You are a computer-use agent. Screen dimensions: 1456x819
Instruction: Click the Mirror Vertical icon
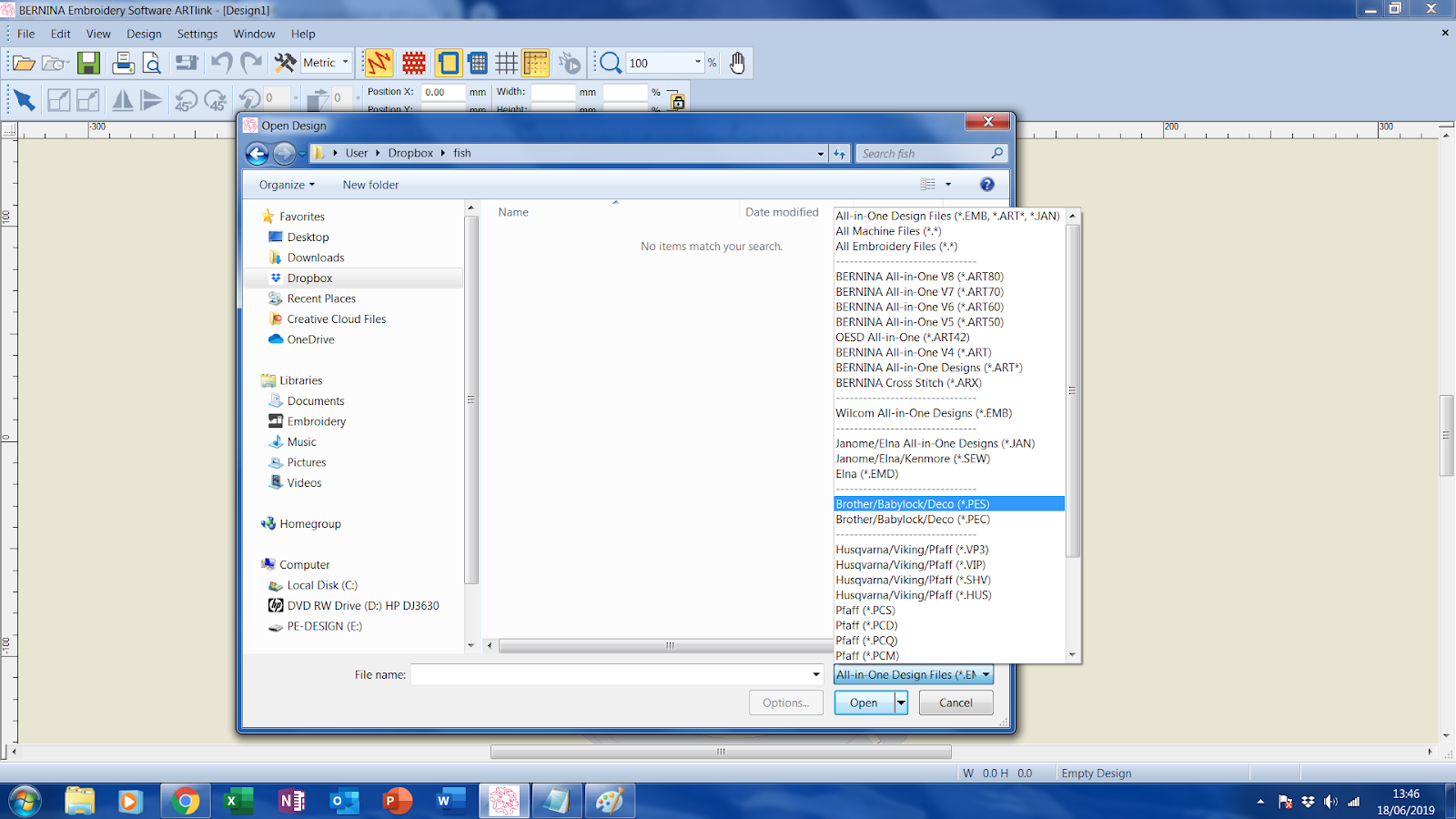[x=152, y=99]
